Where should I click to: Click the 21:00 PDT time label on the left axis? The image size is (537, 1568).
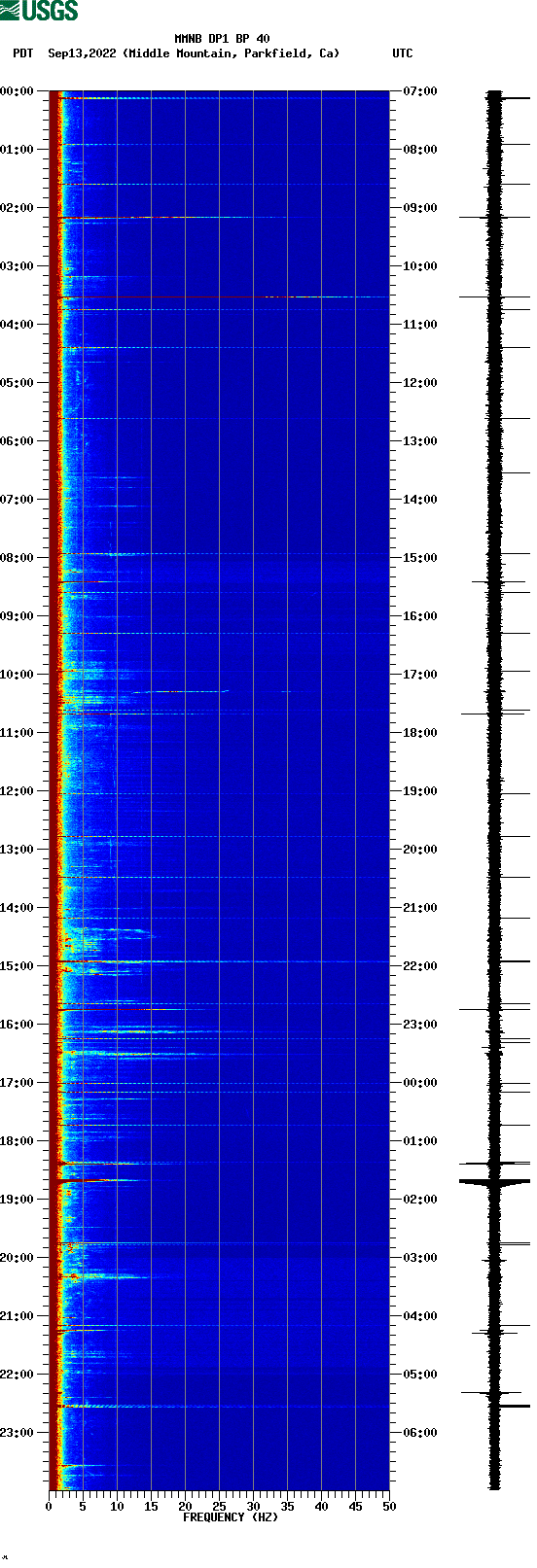tap(18, 1316)
